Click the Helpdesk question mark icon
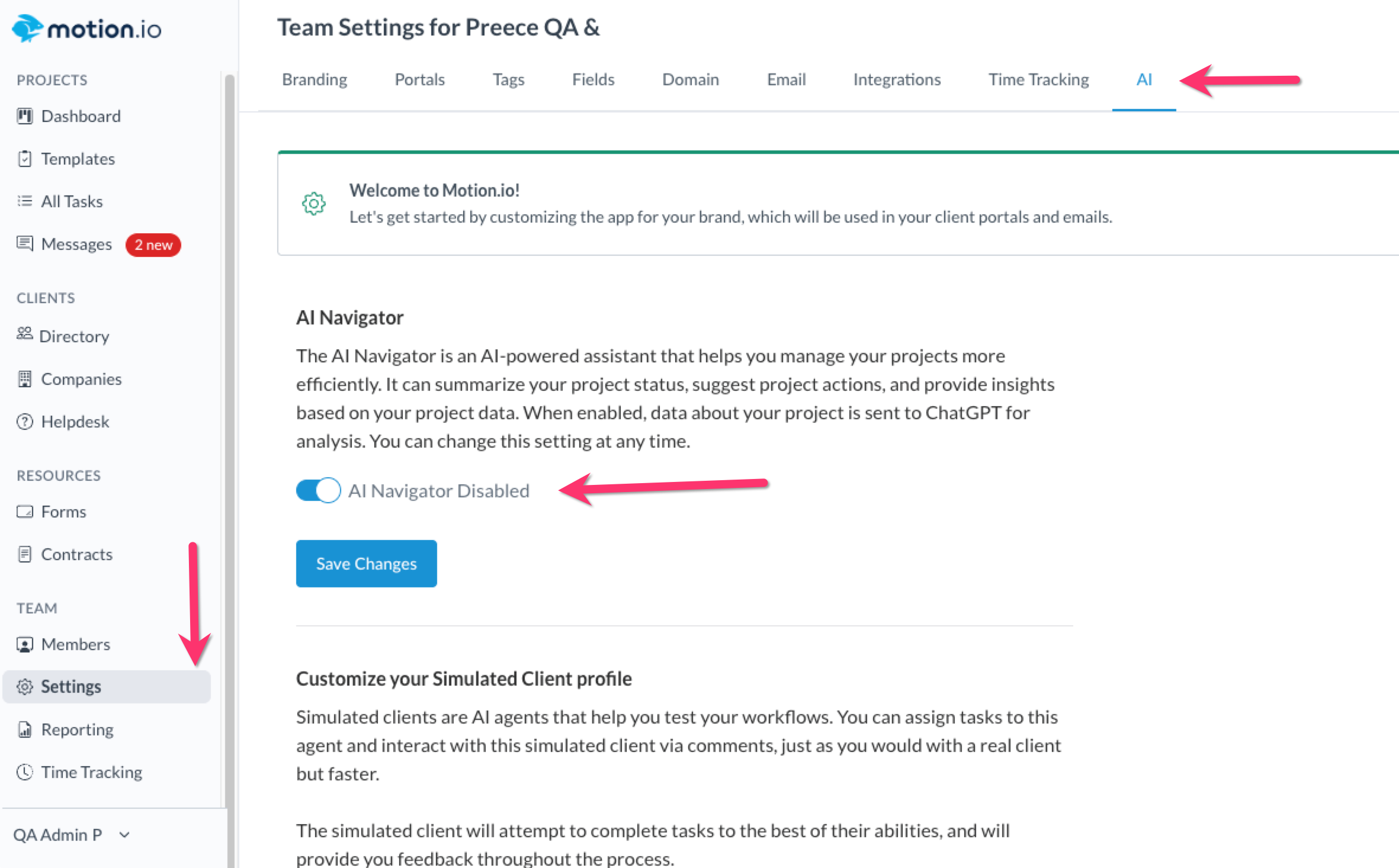 pyautogui.click(x=24, y=422)
